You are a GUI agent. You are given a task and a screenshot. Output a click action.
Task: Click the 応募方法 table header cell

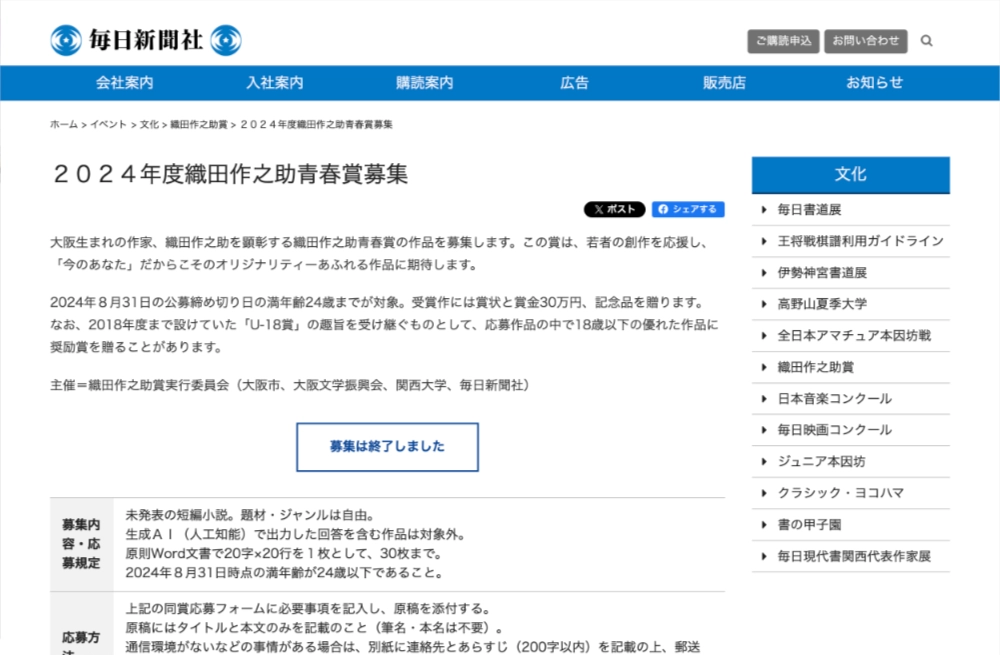pos(82,624)
